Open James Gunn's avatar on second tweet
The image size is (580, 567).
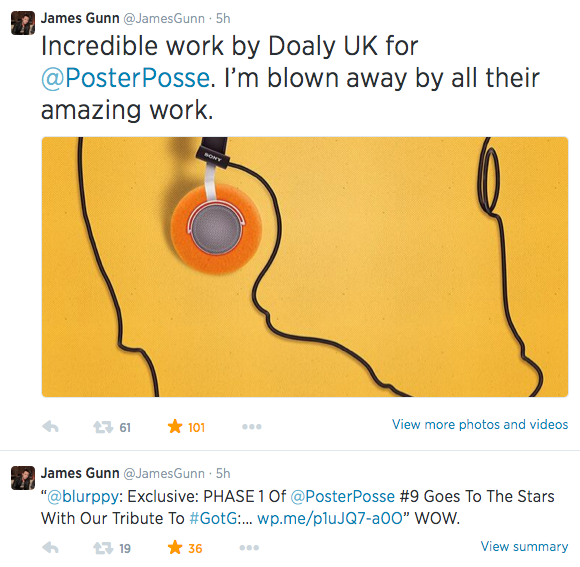click(x=23, y=478)
